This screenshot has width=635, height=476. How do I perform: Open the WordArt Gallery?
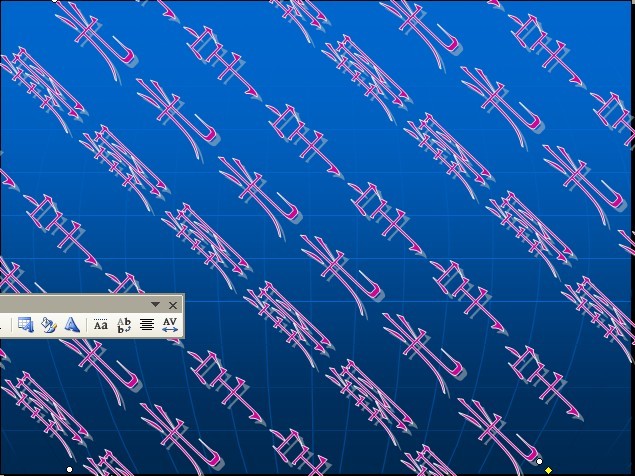click(x=26, y=324)
